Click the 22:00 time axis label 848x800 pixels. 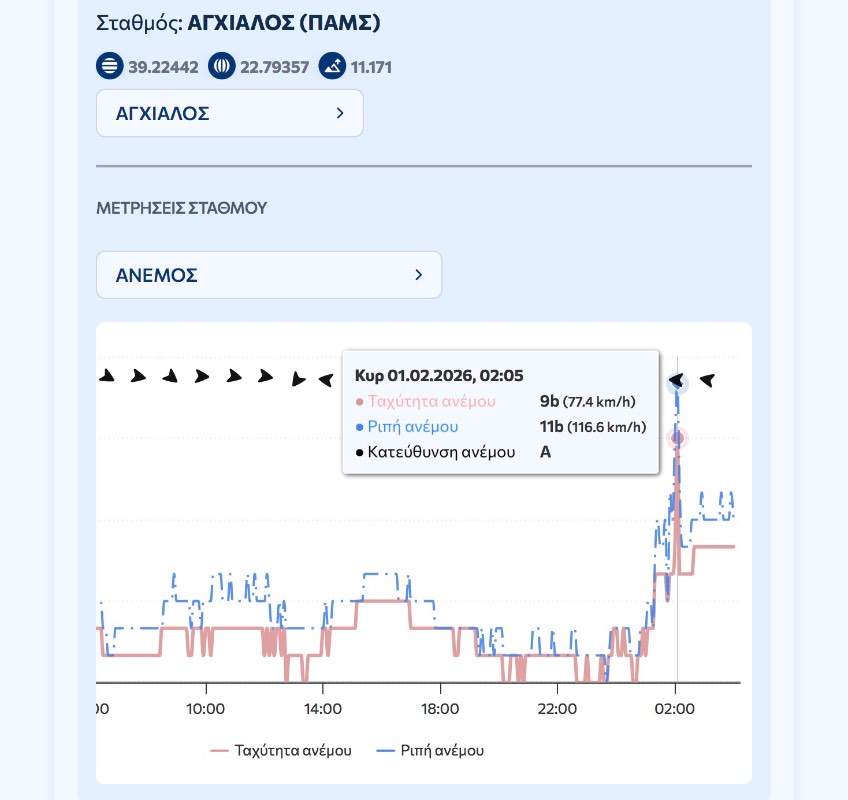pyautogui.click(x=557, y=709)
